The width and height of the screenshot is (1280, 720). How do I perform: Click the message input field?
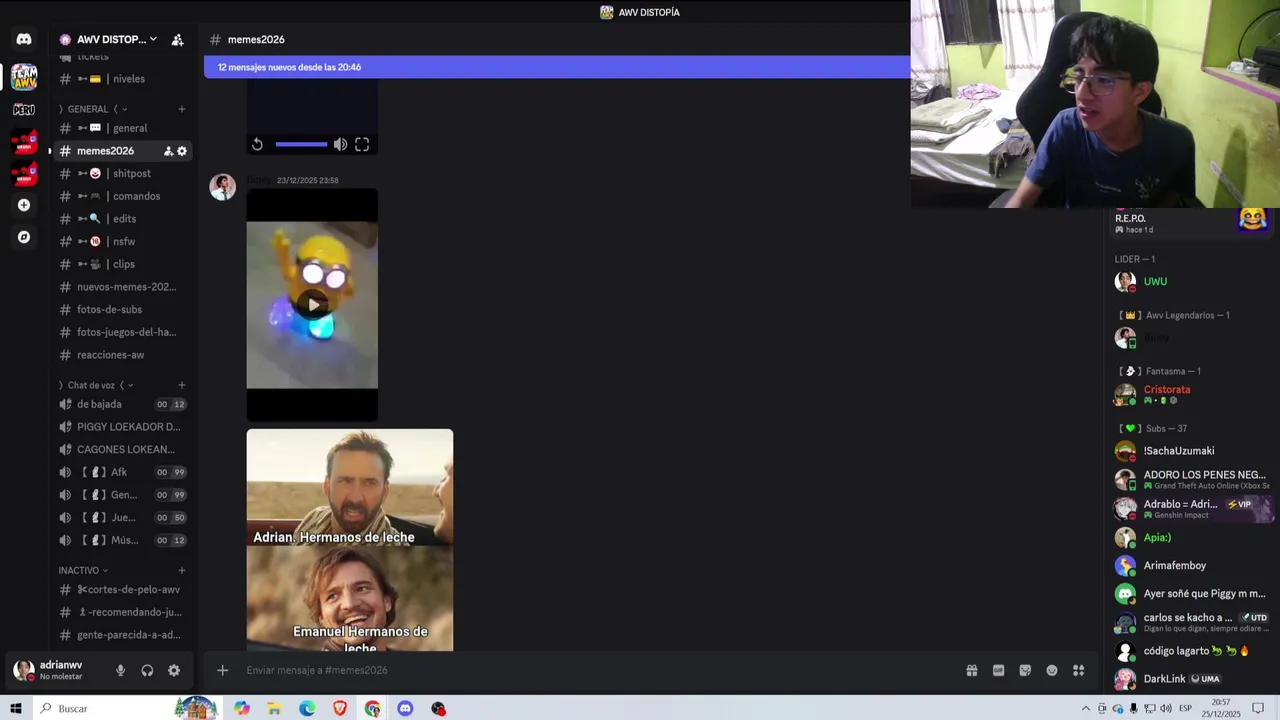click(595, 670)
